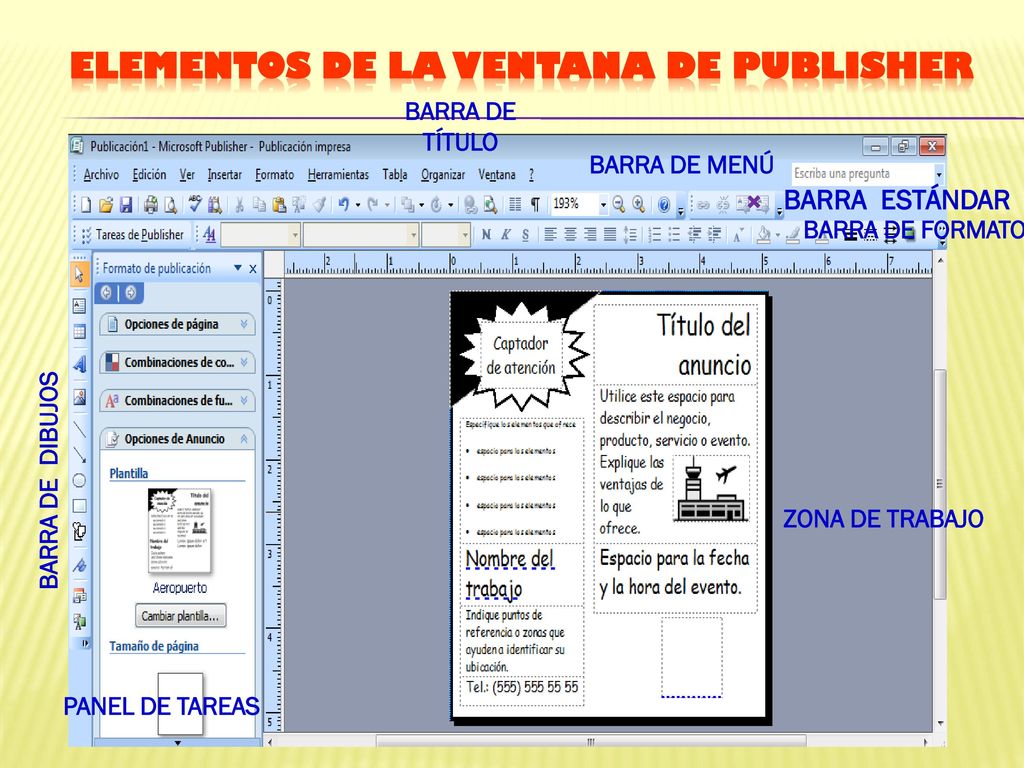Open the Insertar menu

coord(225,174)
